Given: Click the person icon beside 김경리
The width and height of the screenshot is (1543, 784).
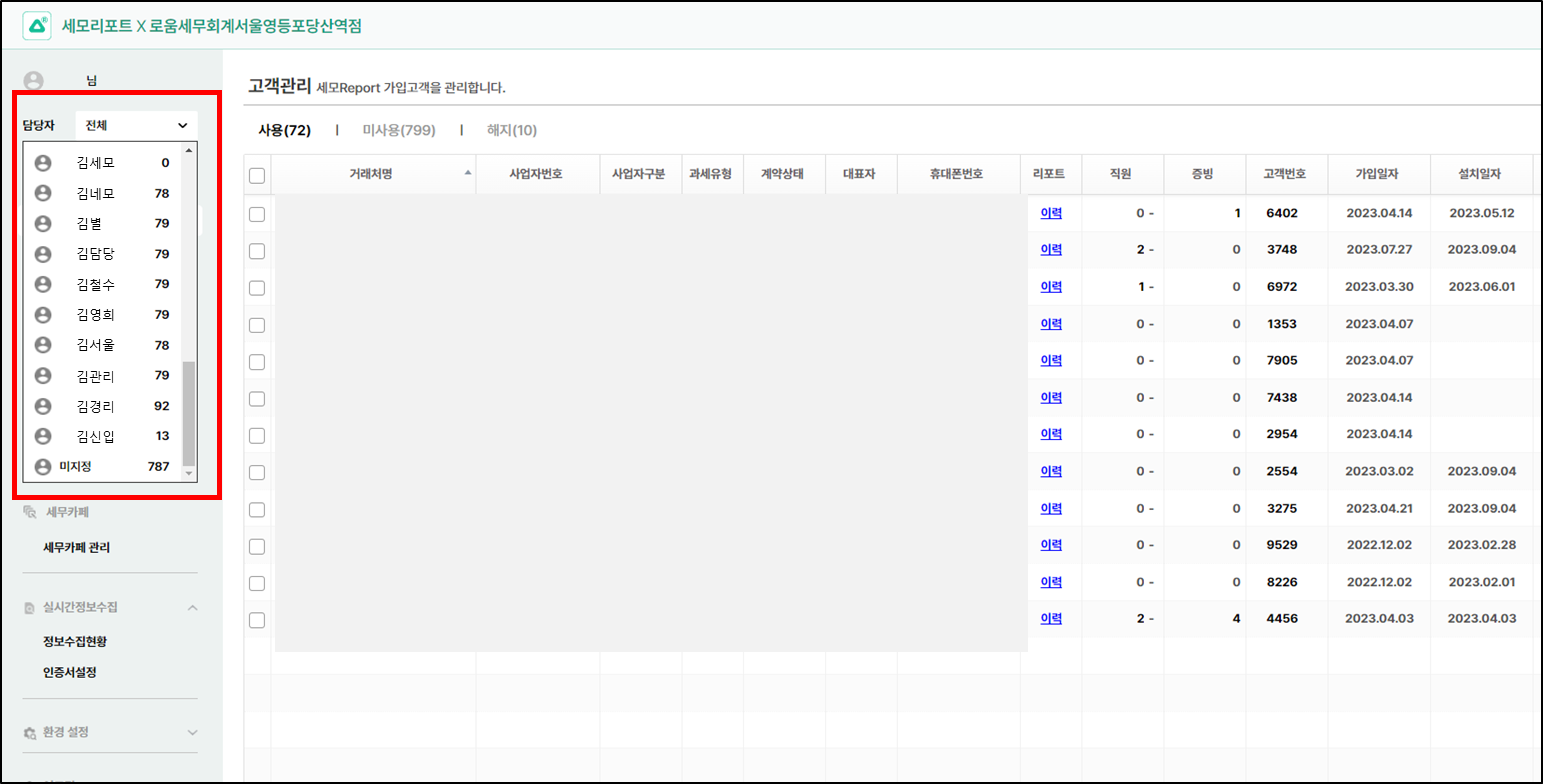Looking at the screenshot, I should [x=43, y=406].
